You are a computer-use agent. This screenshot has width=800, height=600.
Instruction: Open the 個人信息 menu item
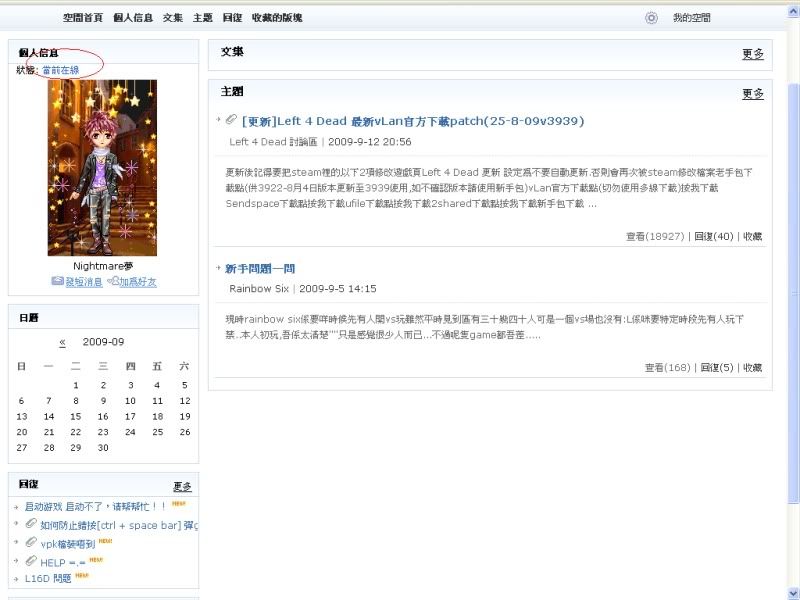pos(133,18)
